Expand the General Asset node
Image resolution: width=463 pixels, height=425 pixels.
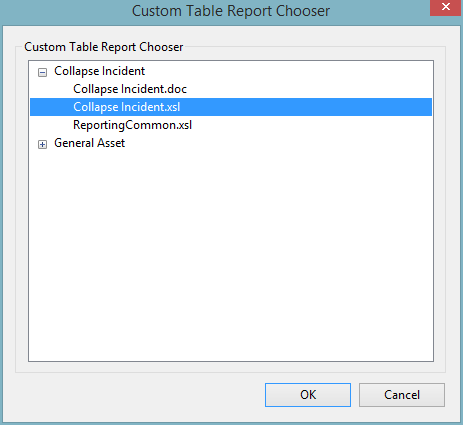pyautogui.click(x=42, y=144)
